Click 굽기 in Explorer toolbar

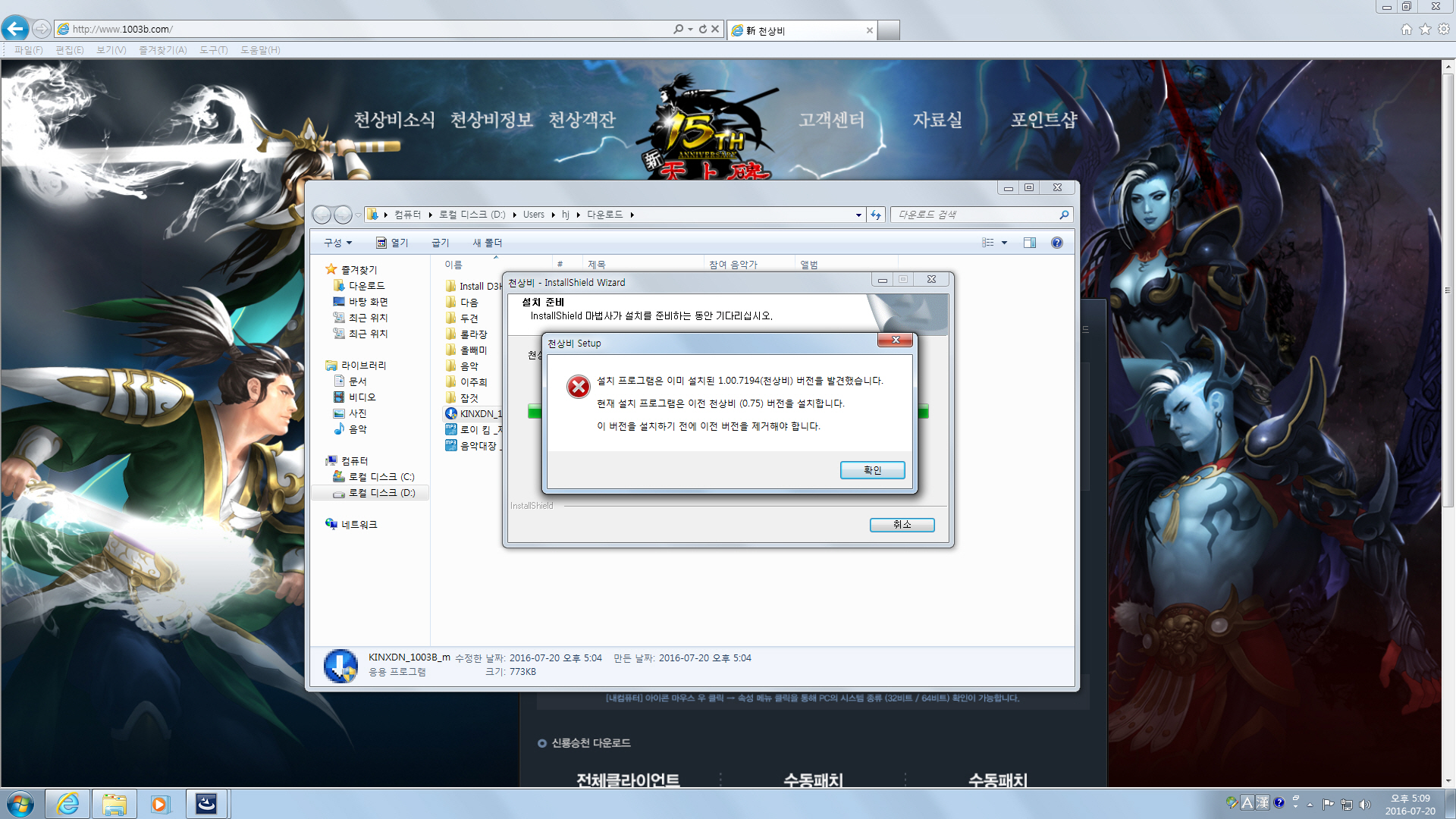pos(440,243)
